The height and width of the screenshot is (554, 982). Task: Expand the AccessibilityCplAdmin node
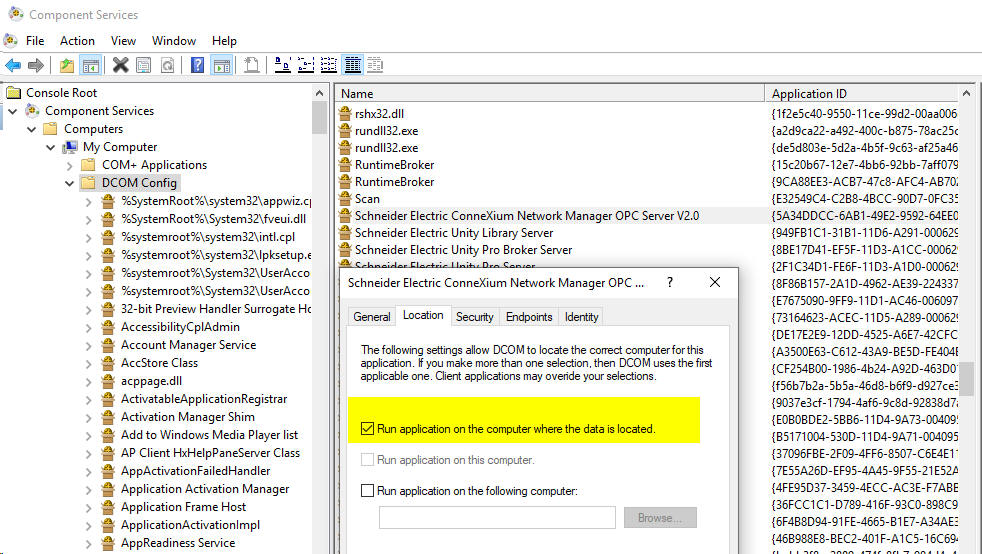[88, 327]
